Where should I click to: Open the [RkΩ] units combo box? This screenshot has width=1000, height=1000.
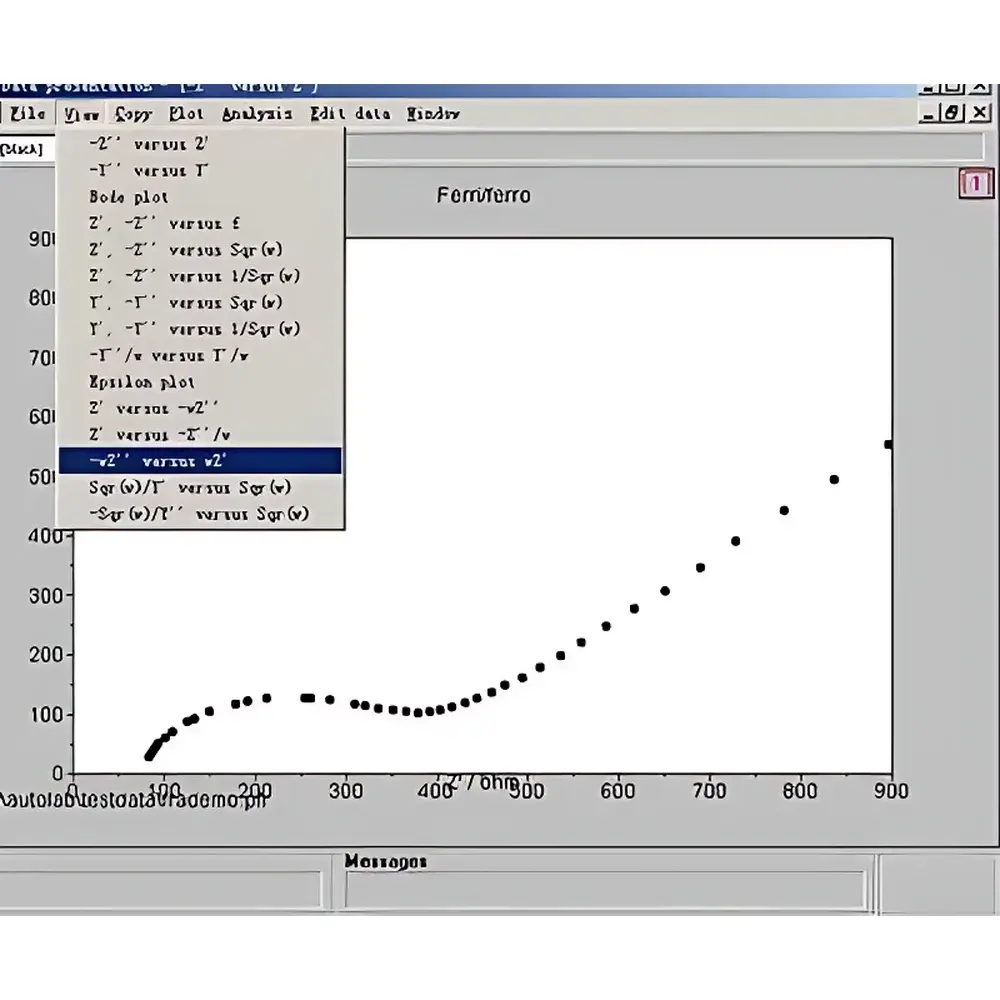pos(25,149)
